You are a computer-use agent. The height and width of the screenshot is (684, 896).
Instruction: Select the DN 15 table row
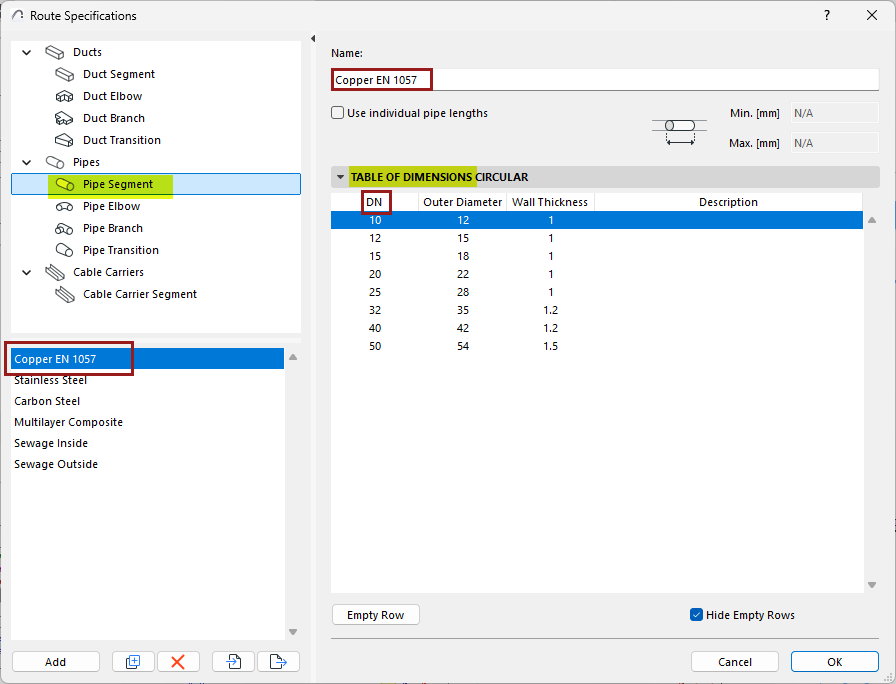(597, 257)
